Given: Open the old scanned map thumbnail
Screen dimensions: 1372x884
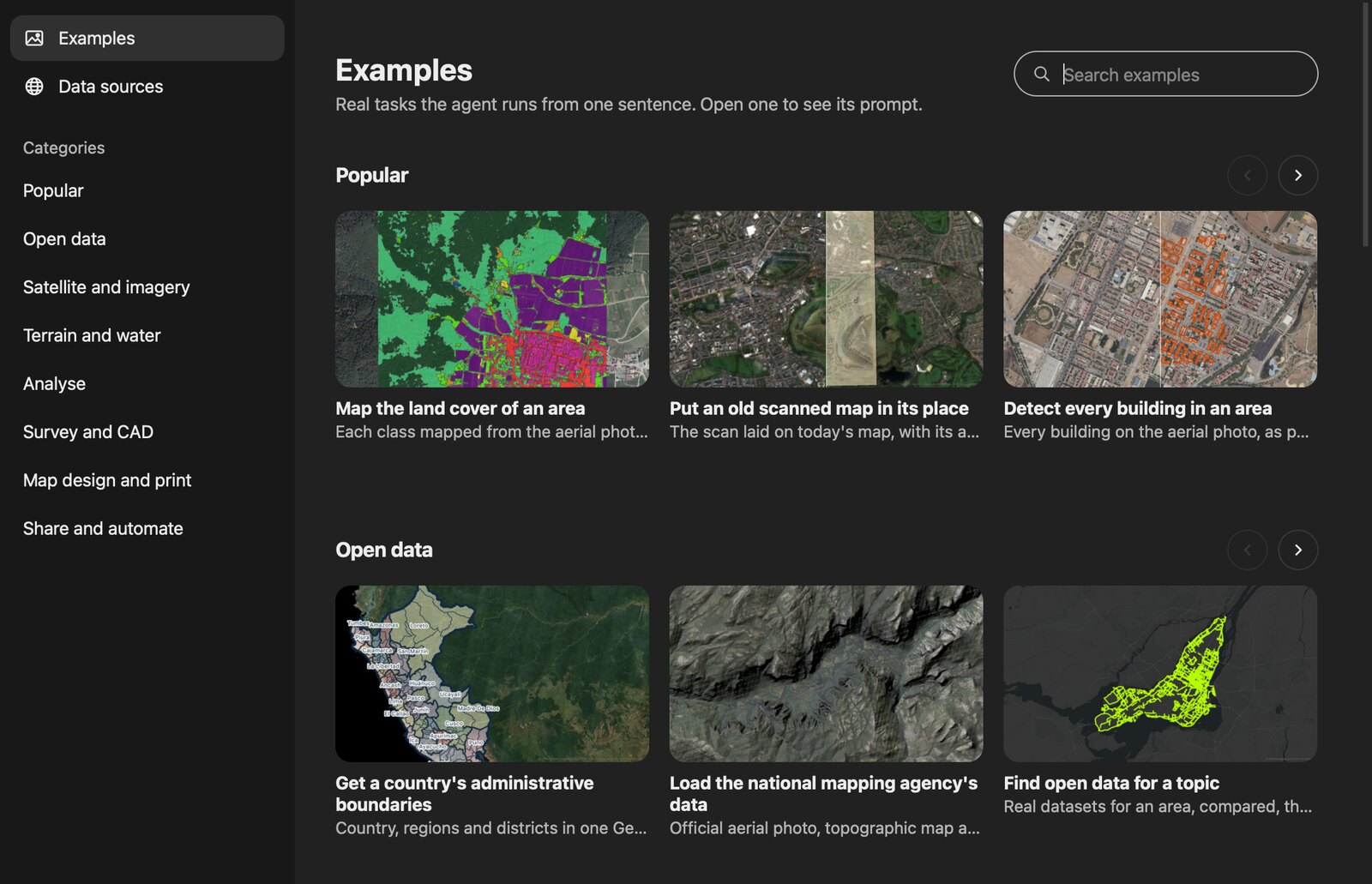Looking at the screenshot, I should click(827, 299).
